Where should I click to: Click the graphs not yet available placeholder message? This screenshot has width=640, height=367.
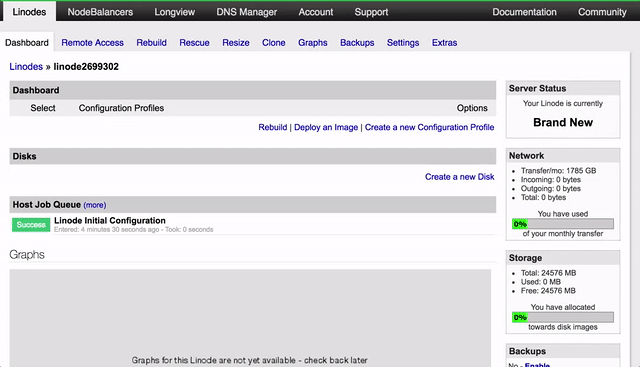coord(249,360)
